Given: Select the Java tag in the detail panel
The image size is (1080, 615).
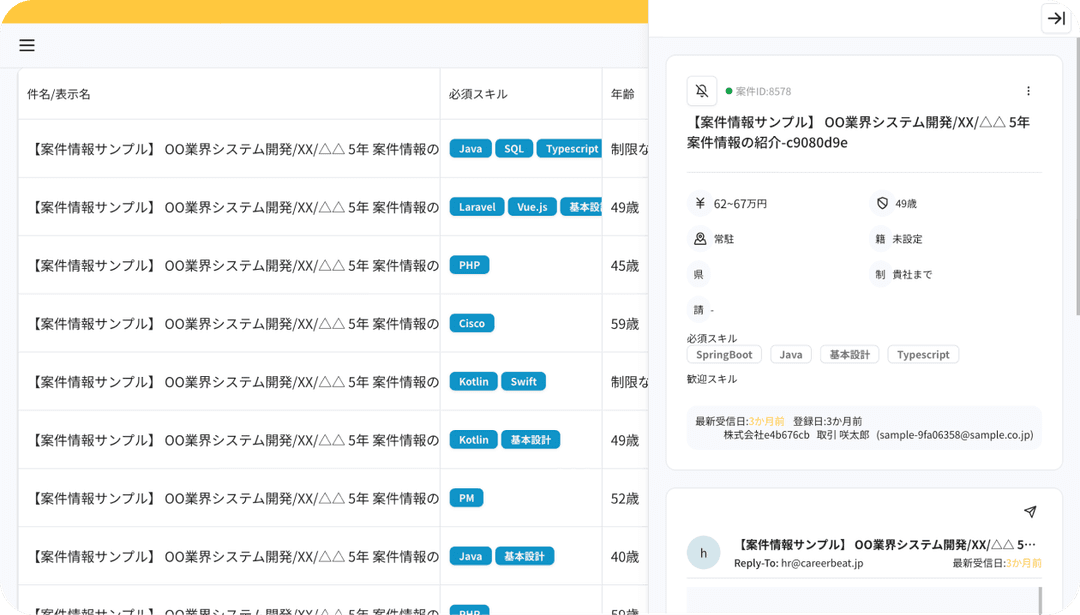Looking at the screenshot, I should coord(791,355).
